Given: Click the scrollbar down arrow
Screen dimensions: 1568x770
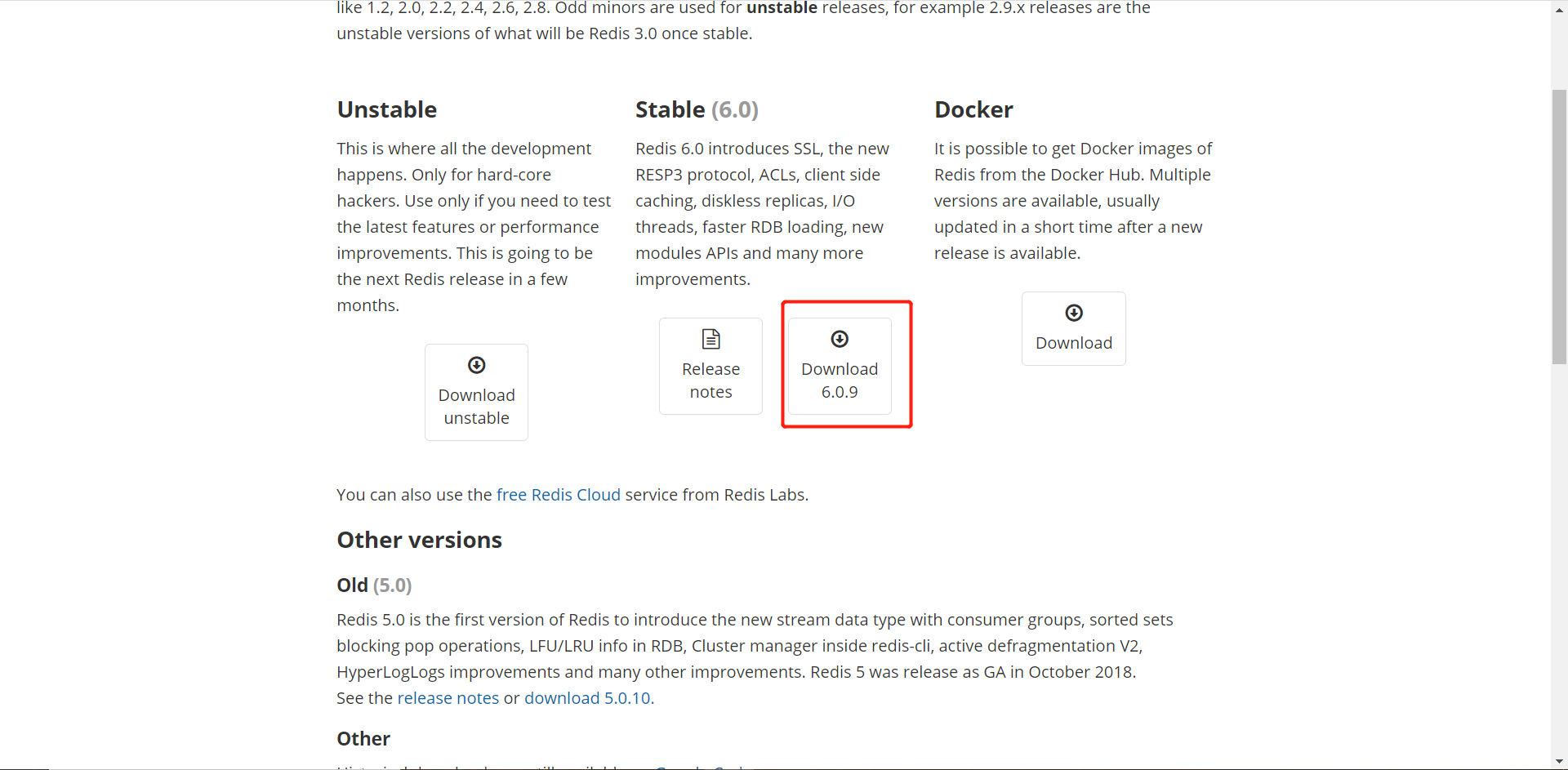Looking at the screenshot, I should pyautogui.click(x=1559, y=761).
